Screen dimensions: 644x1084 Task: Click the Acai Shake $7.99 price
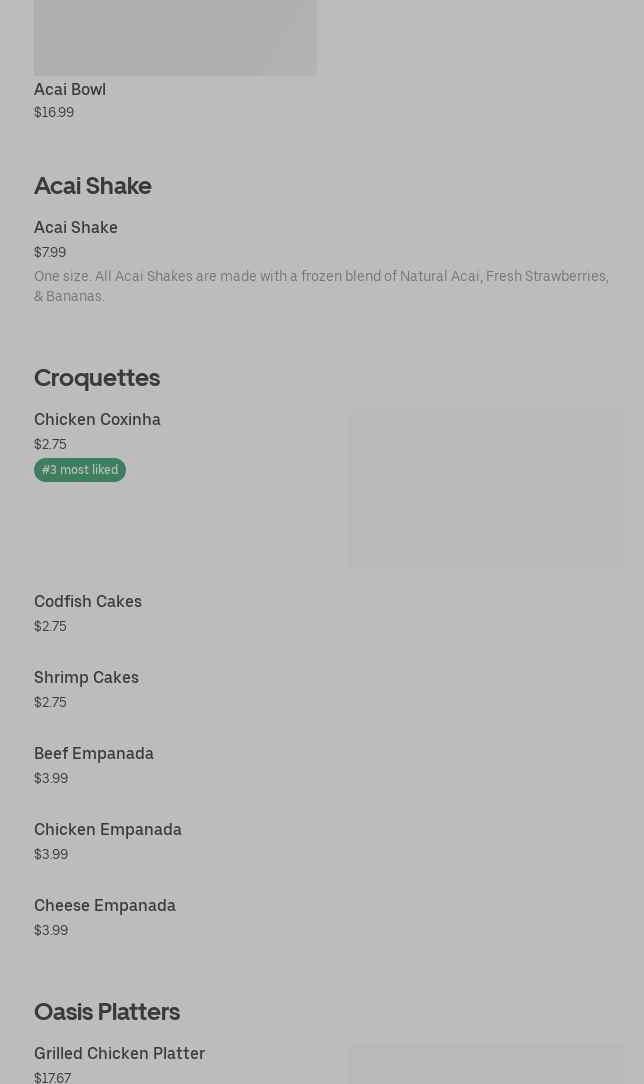click(50, 252)
